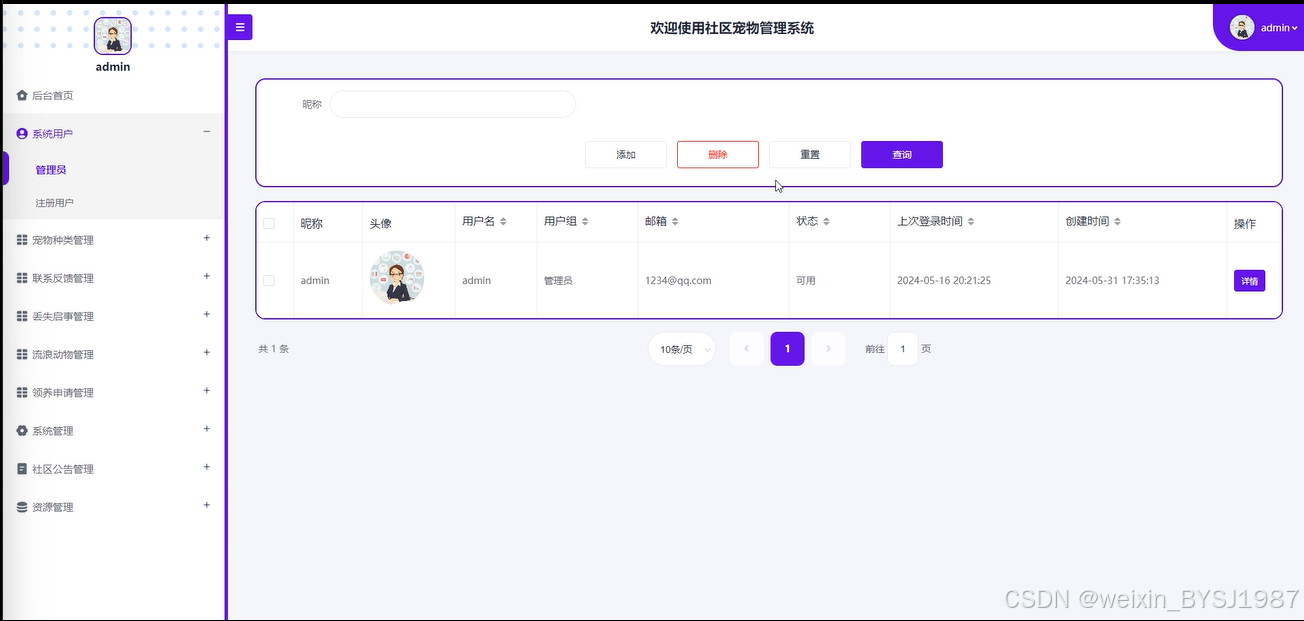Click the 头像 column header
The image size is (1304, 621).
(381, 224)
